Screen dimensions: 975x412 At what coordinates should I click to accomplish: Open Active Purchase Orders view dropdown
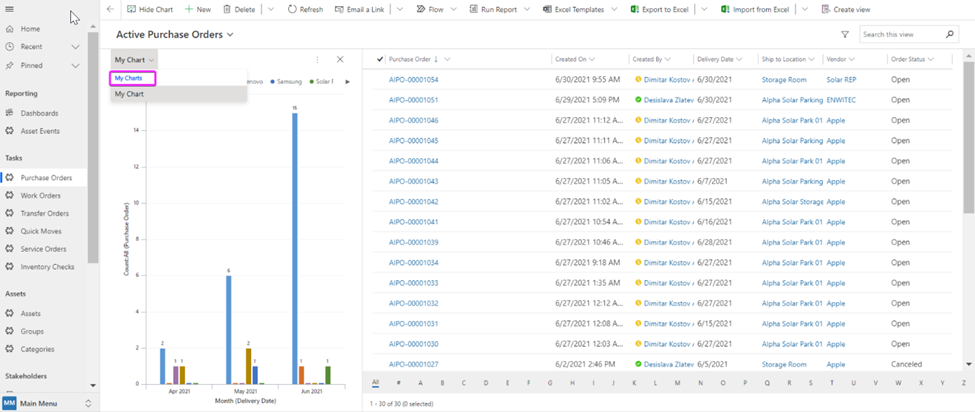[231, 35]
